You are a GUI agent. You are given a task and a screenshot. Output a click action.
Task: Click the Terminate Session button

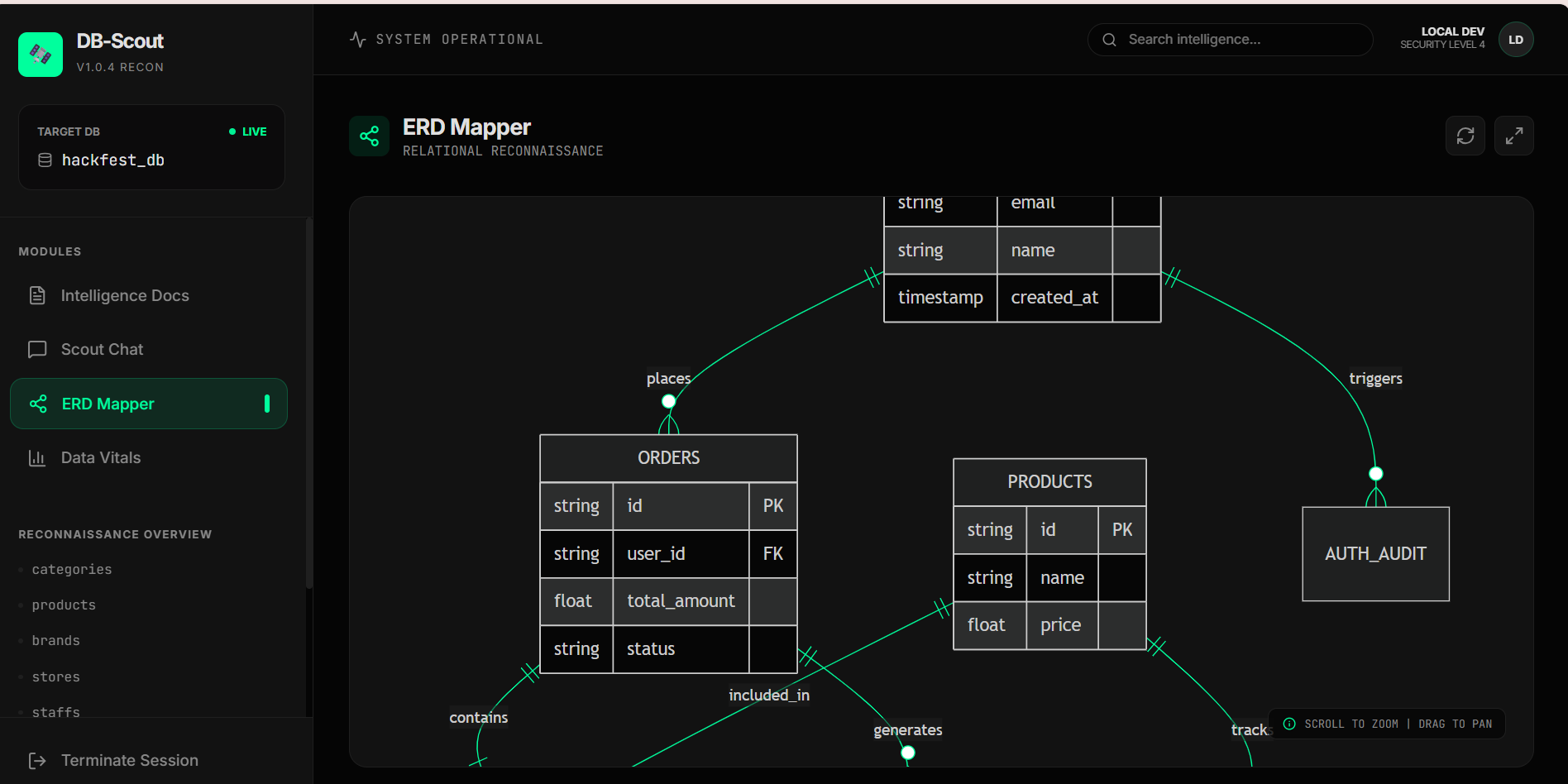[129, 760]
